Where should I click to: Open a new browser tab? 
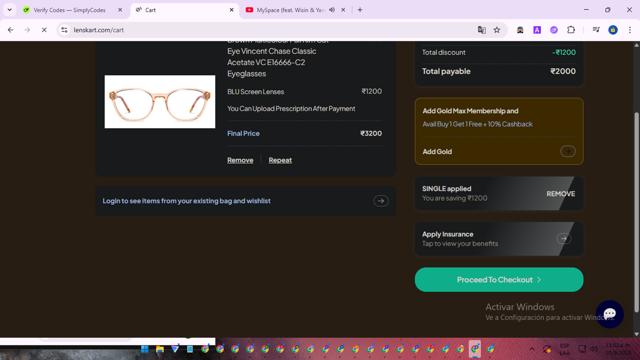coord(360,10)
